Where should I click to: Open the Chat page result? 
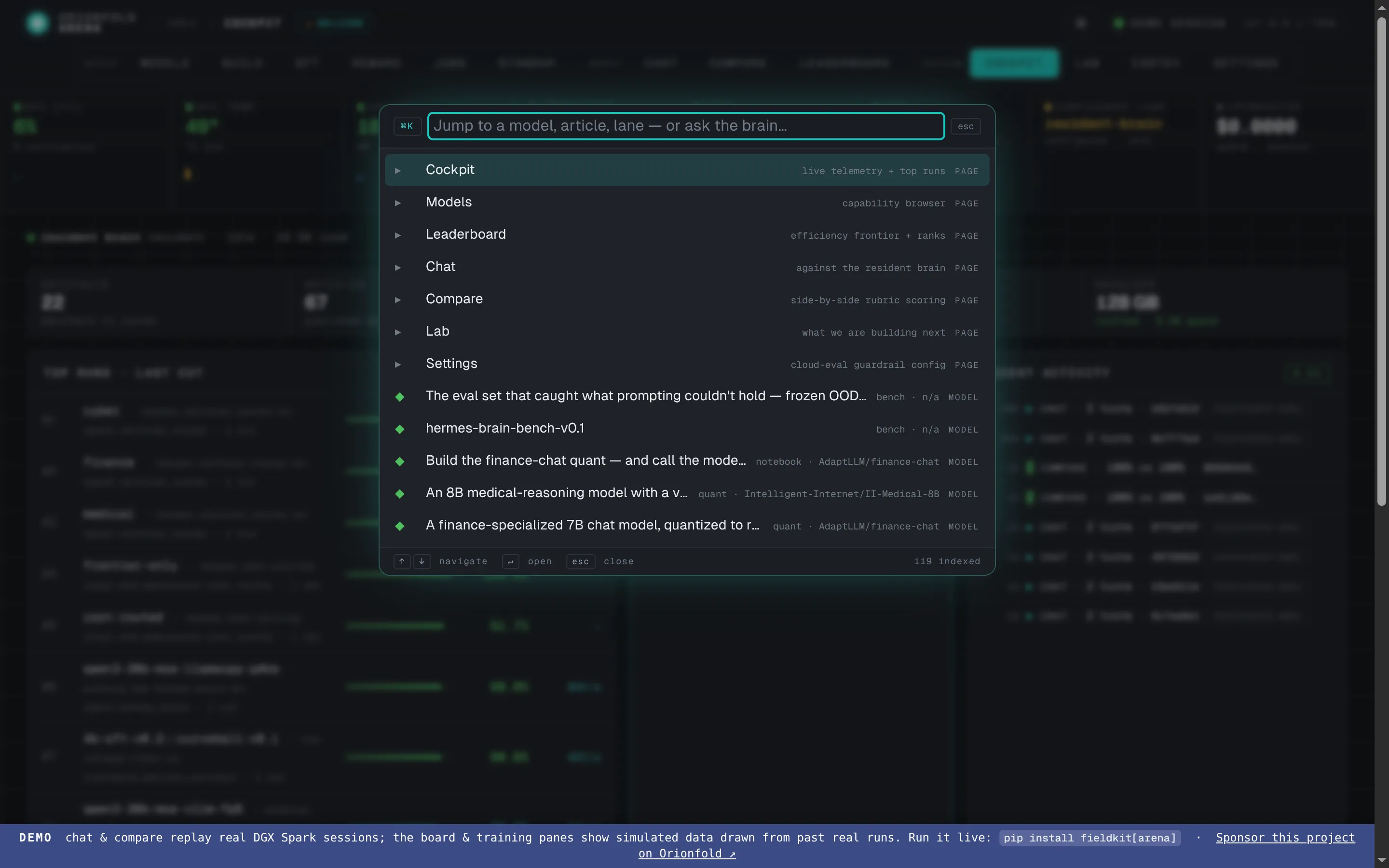pos(686,267)
